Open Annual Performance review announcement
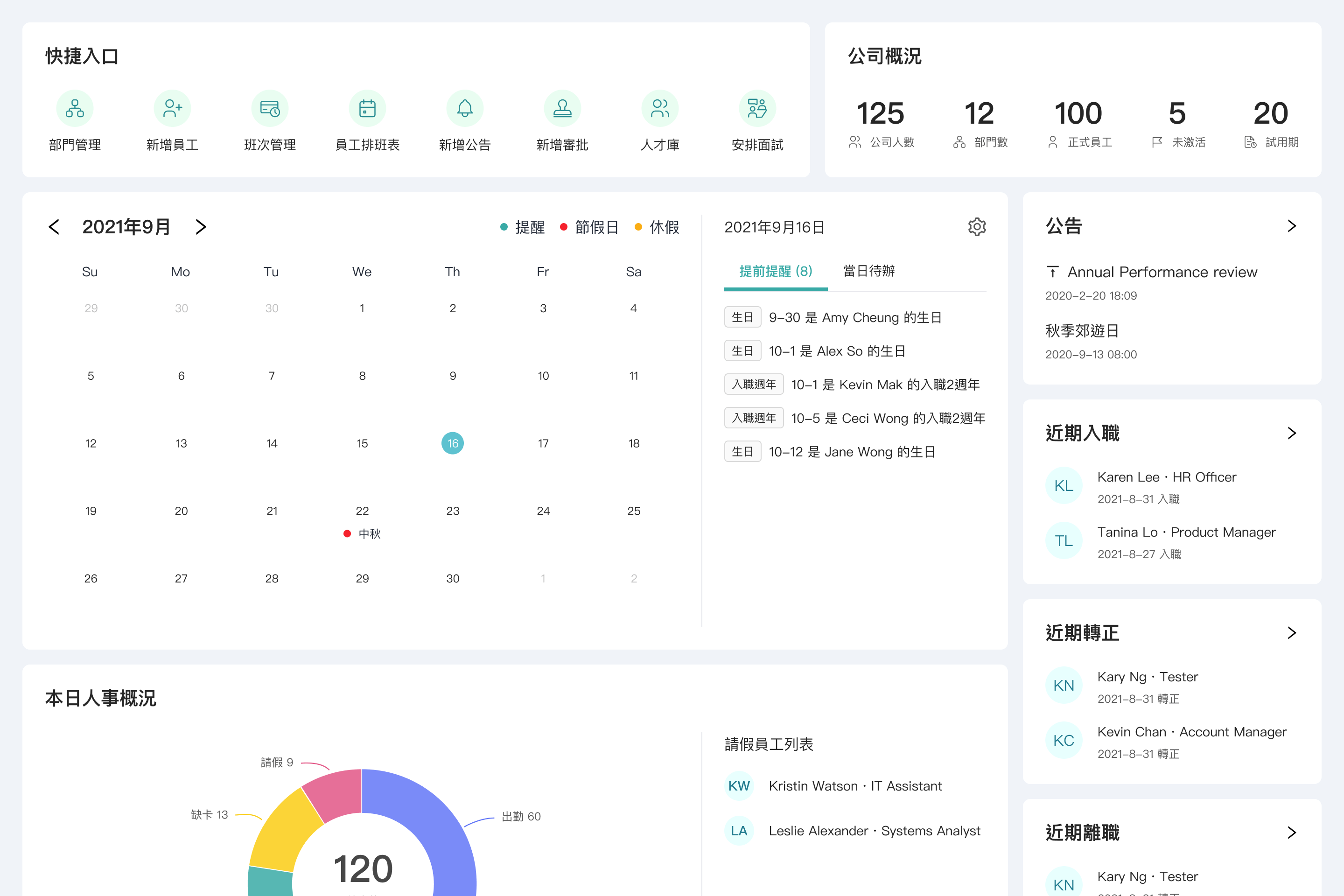This screenshot has width=1344, height=896. pos(1162,272)
